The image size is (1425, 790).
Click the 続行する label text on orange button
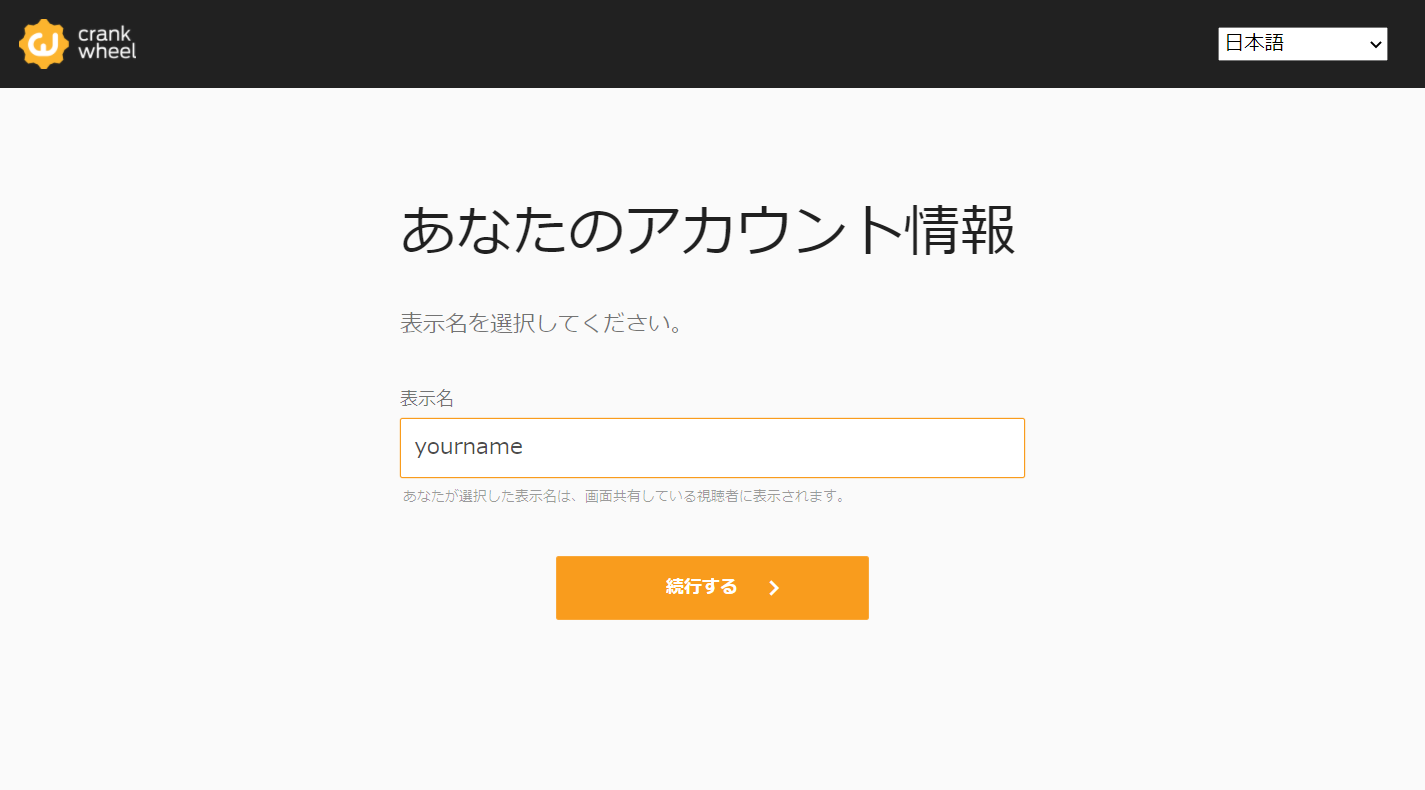coord(701,587)
